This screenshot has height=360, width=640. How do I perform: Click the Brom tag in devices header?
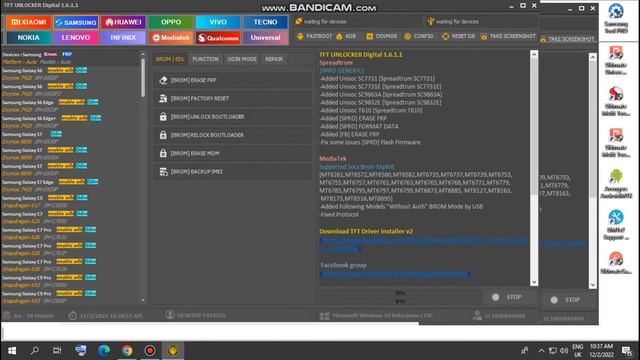(x=51, y=54)
